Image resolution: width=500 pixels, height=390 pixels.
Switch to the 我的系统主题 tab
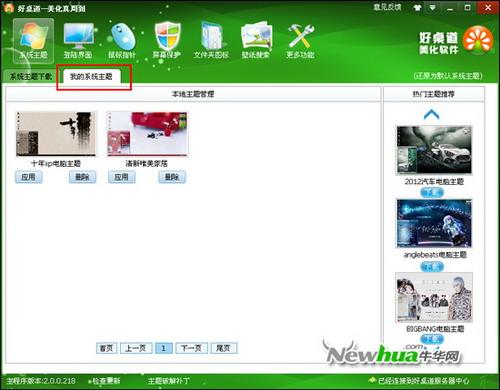coord(91,77)
